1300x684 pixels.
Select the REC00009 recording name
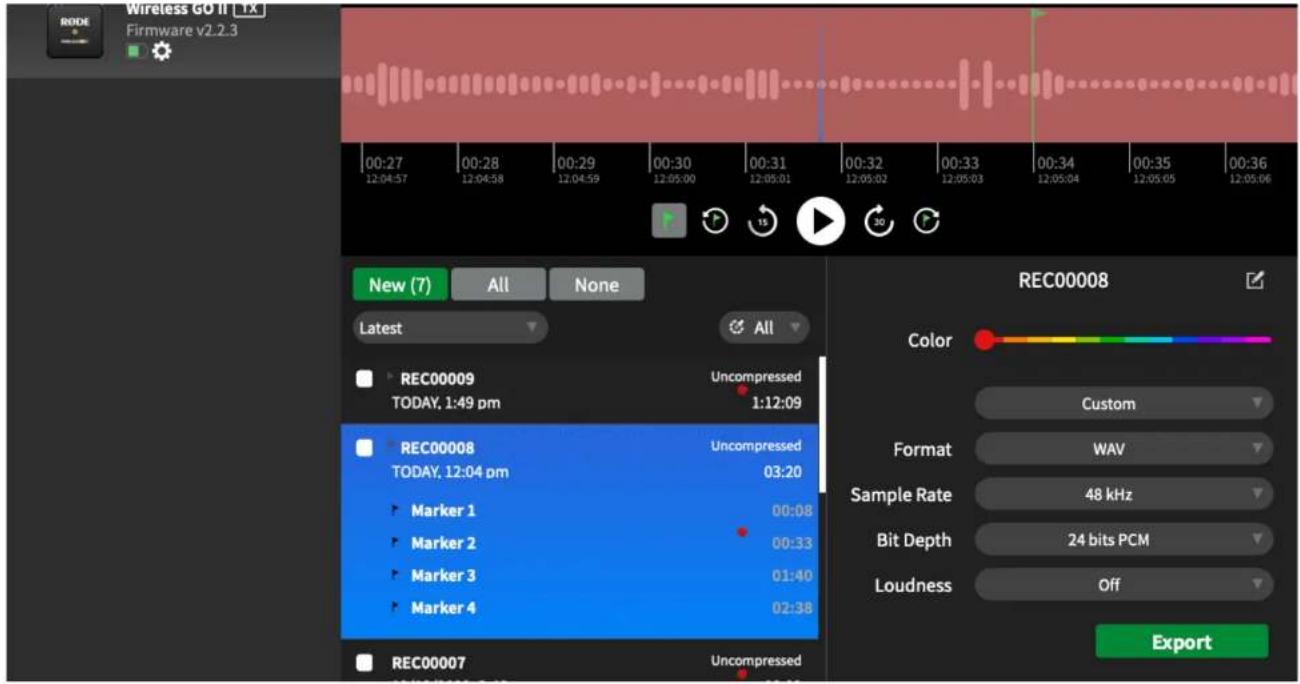tap(437, 379)
